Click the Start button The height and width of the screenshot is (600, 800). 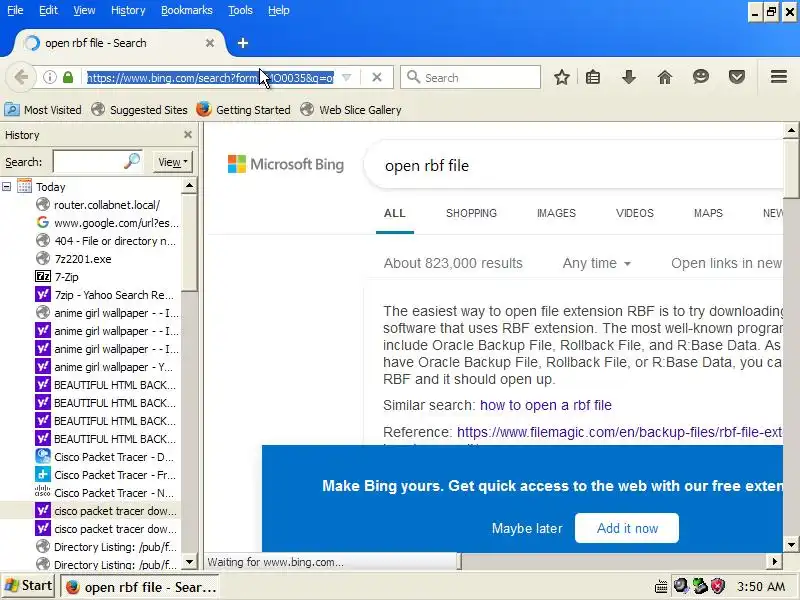tap(29, 586)
